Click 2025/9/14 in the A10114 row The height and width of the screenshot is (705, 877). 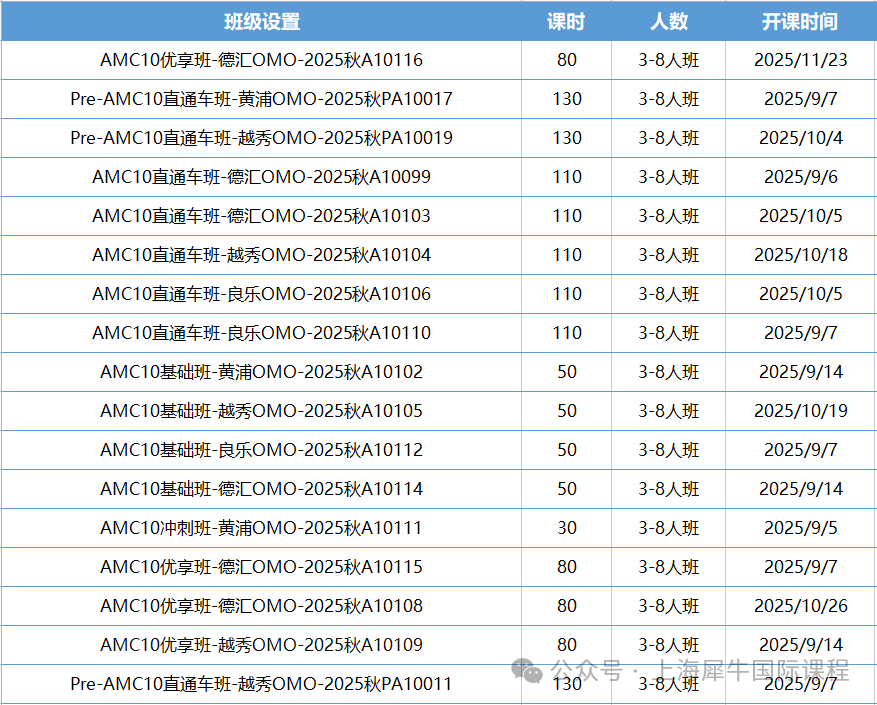coord(800,489)
